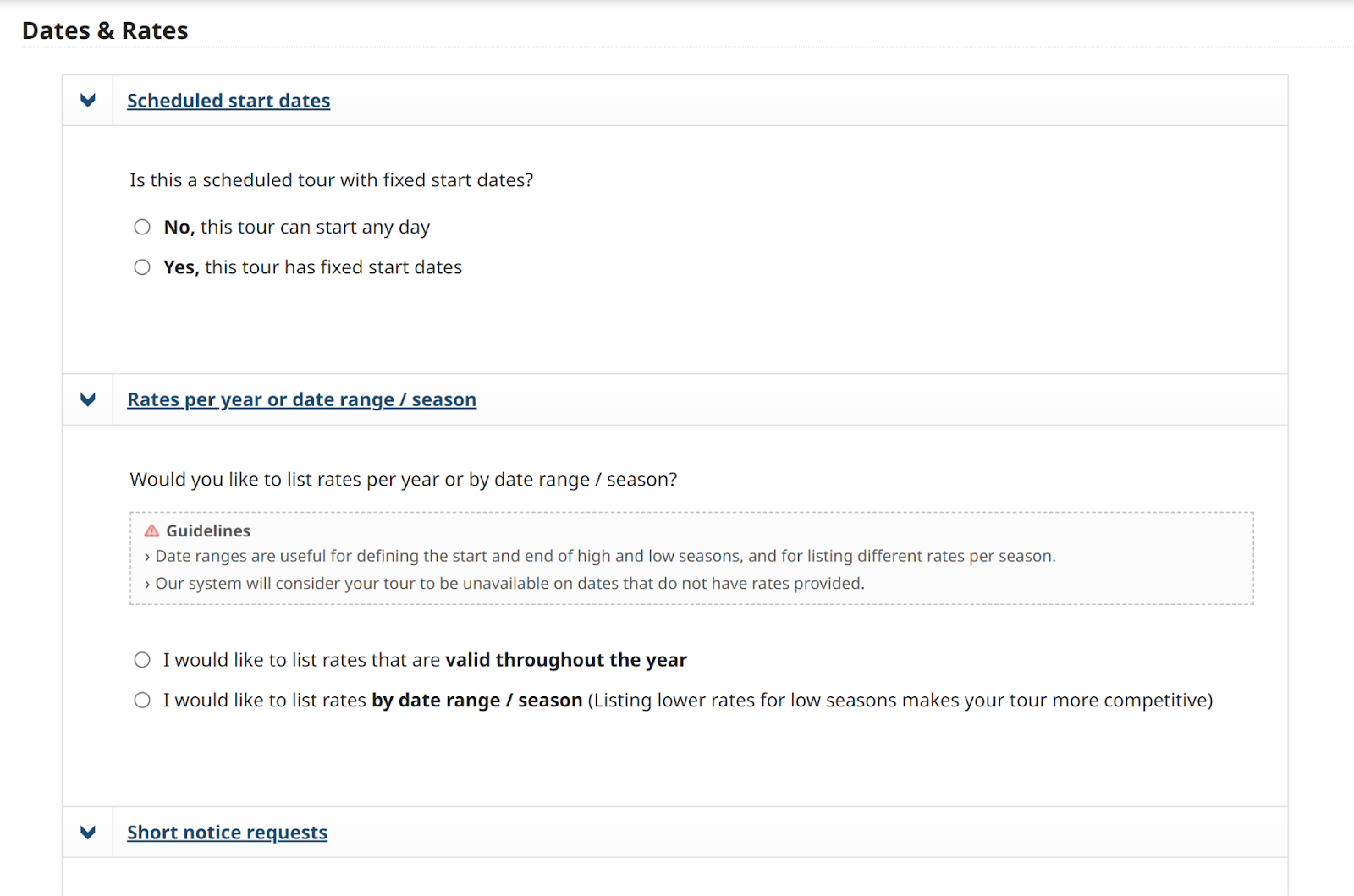
Task: Click the guideline about high and low seasons
Action: 605,556
